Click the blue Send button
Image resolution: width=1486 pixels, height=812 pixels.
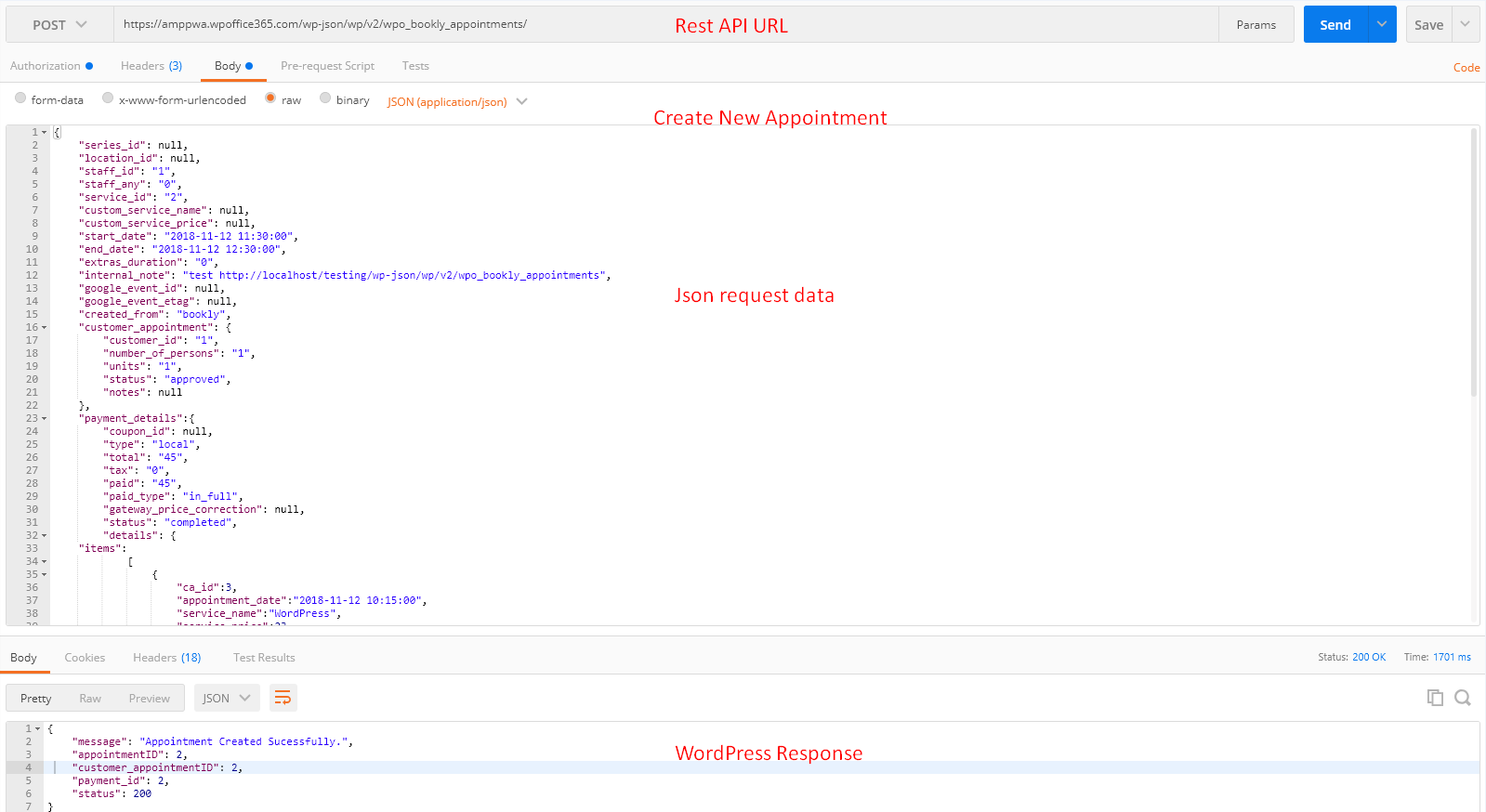click(x=1335, y=25)
